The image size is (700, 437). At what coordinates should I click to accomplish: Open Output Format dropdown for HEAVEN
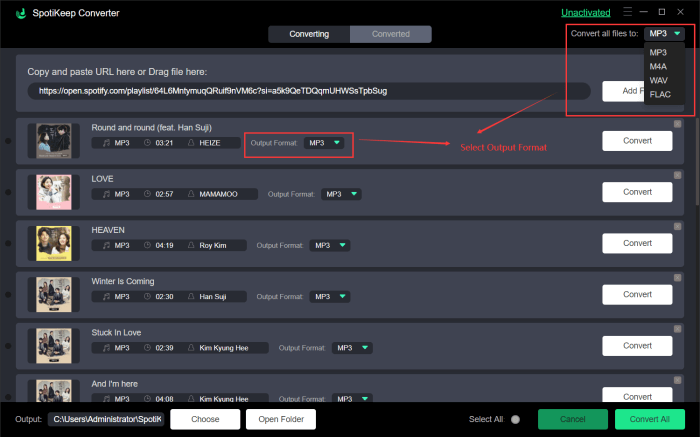(329, 245)
